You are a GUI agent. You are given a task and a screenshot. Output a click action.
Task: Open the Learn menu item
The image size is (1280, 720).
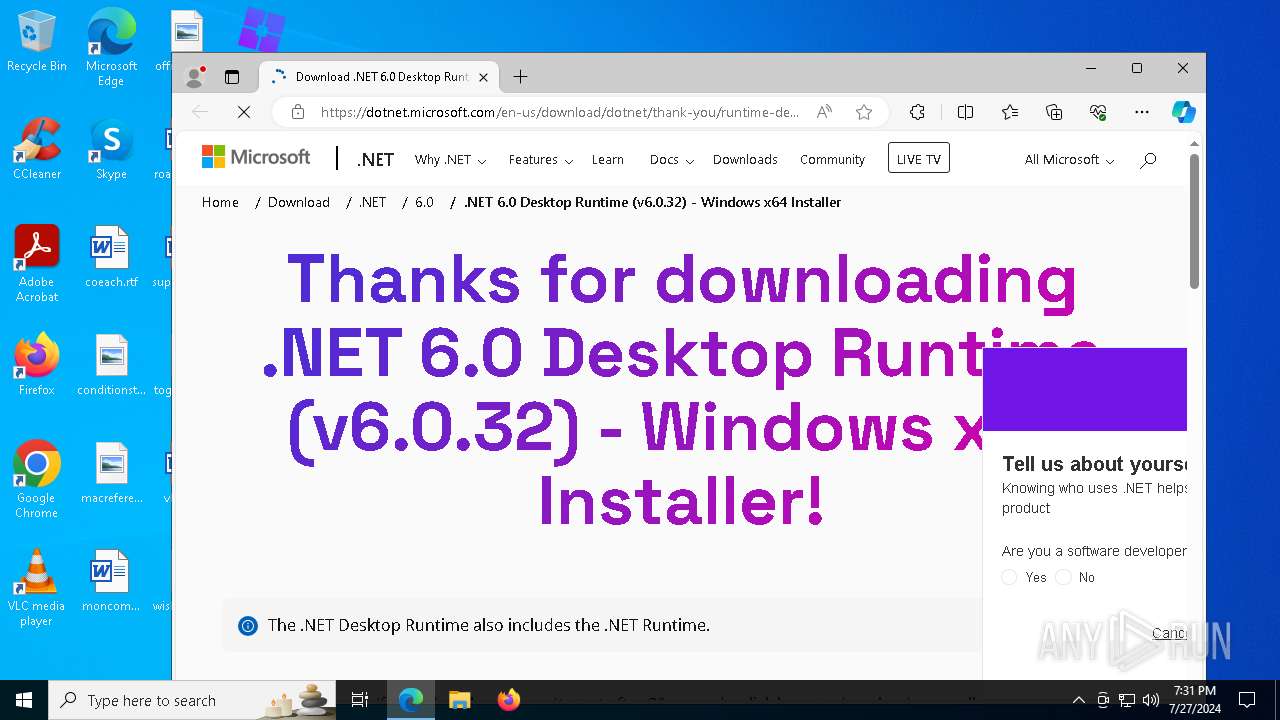tap(607, 159)
